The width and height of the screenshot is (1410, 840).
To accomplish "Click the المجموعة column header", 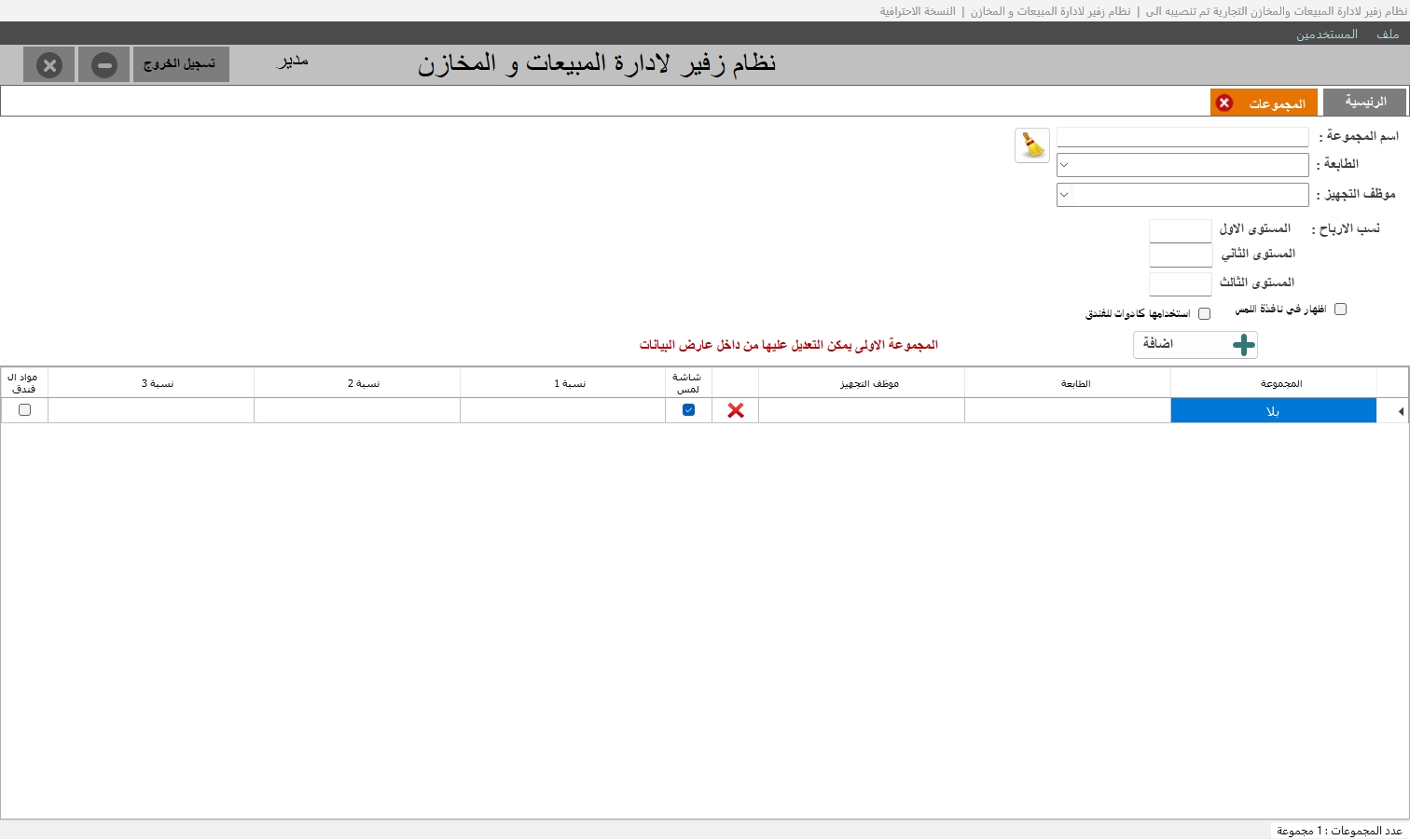I will pyautogui.click(x=1273, y=383).
